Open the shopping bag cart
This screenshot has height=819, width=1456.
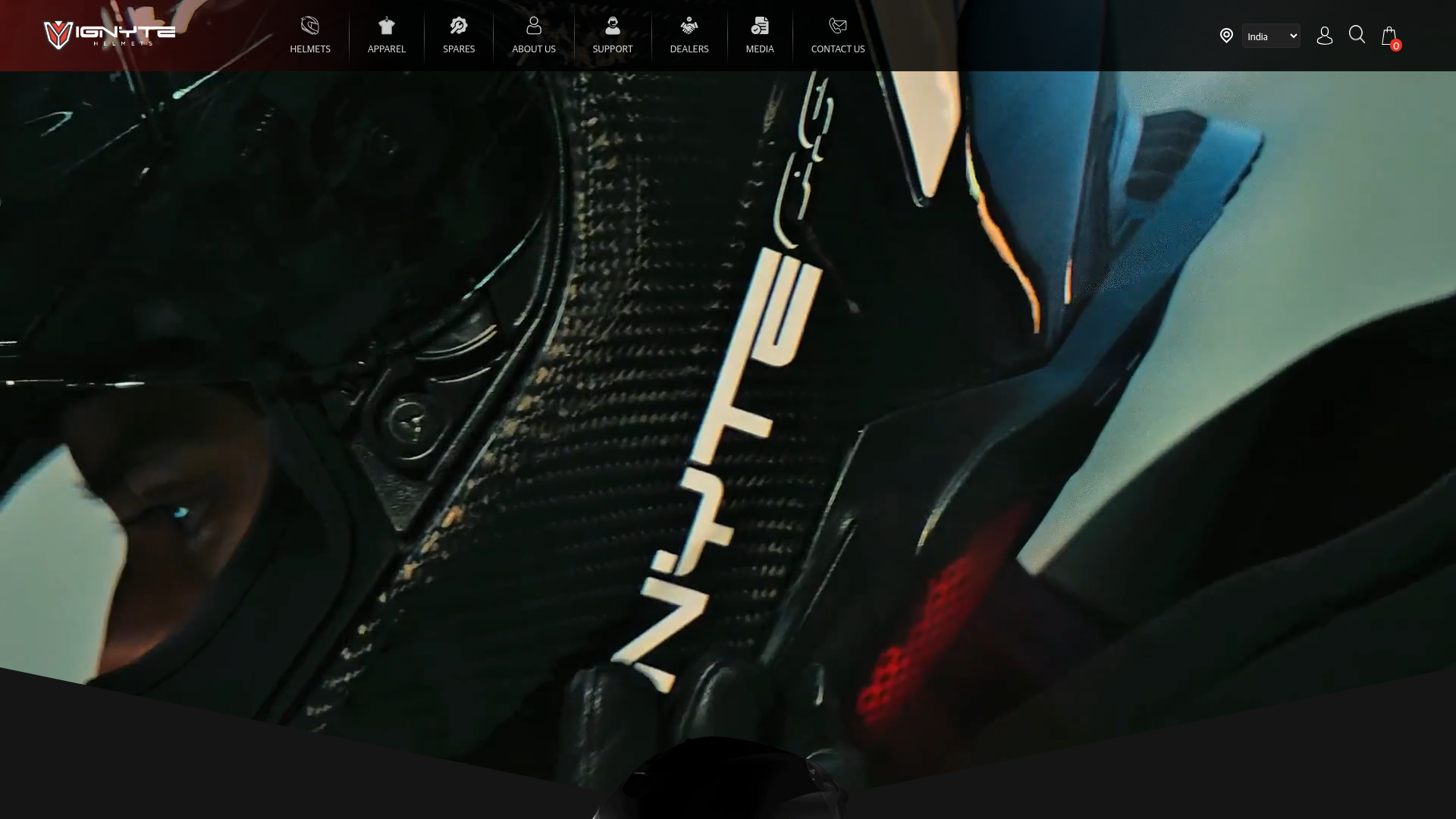[1389, 36]
